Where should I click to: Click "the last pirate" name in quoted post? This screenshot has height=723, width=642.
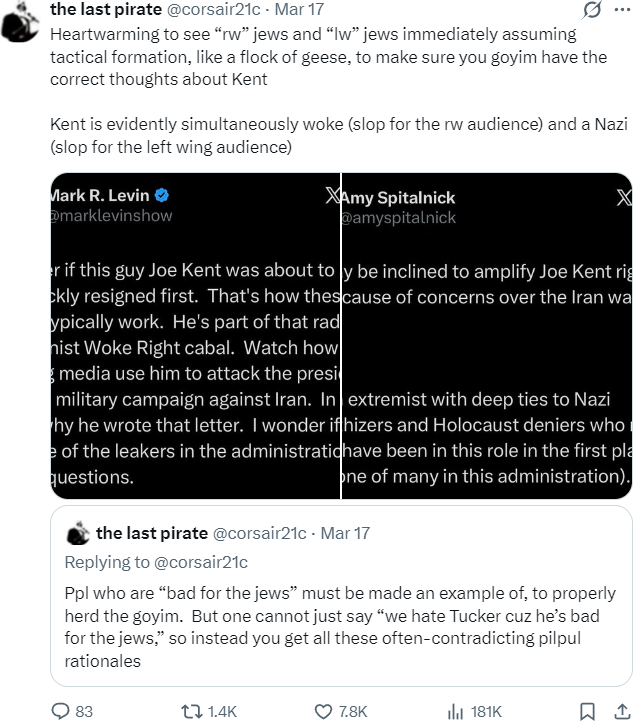(152, 533)
